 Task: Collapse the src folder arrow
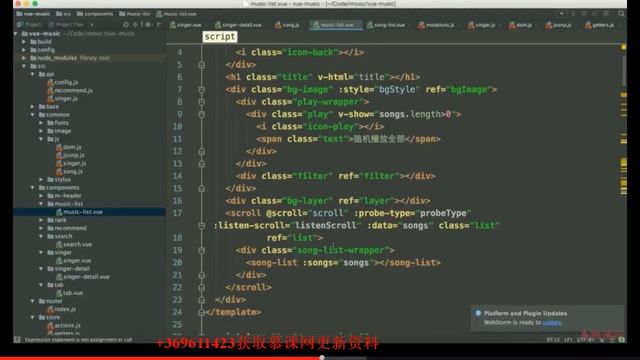pos(24,66)
